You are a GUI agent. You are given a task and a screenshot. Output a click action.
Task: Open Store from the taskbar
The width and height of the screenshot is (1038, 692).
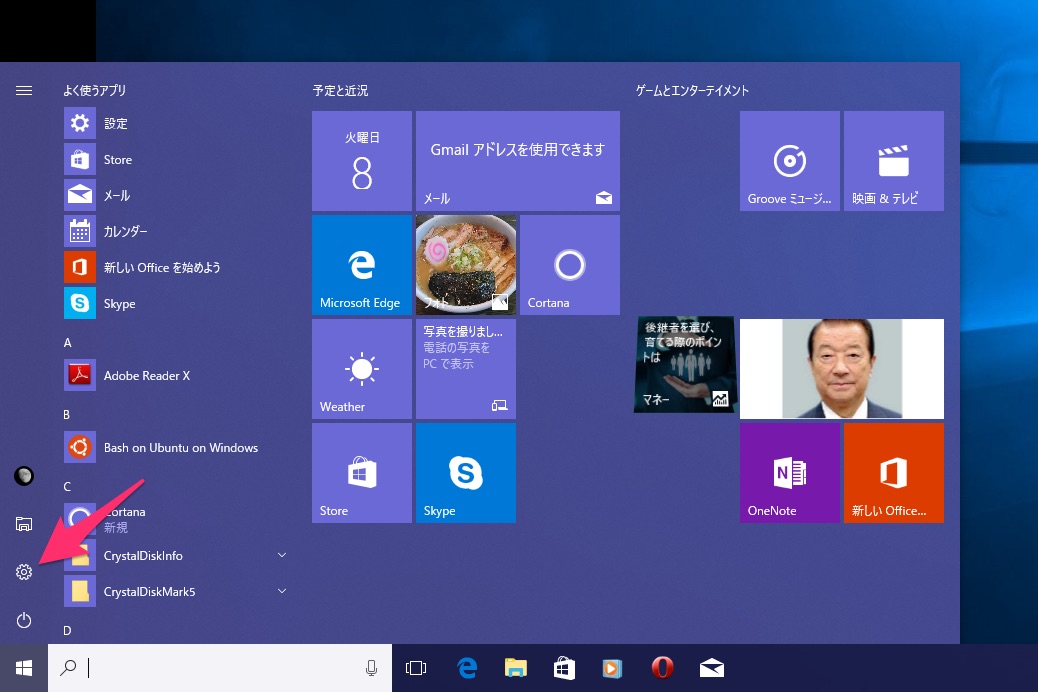[564, 668]
